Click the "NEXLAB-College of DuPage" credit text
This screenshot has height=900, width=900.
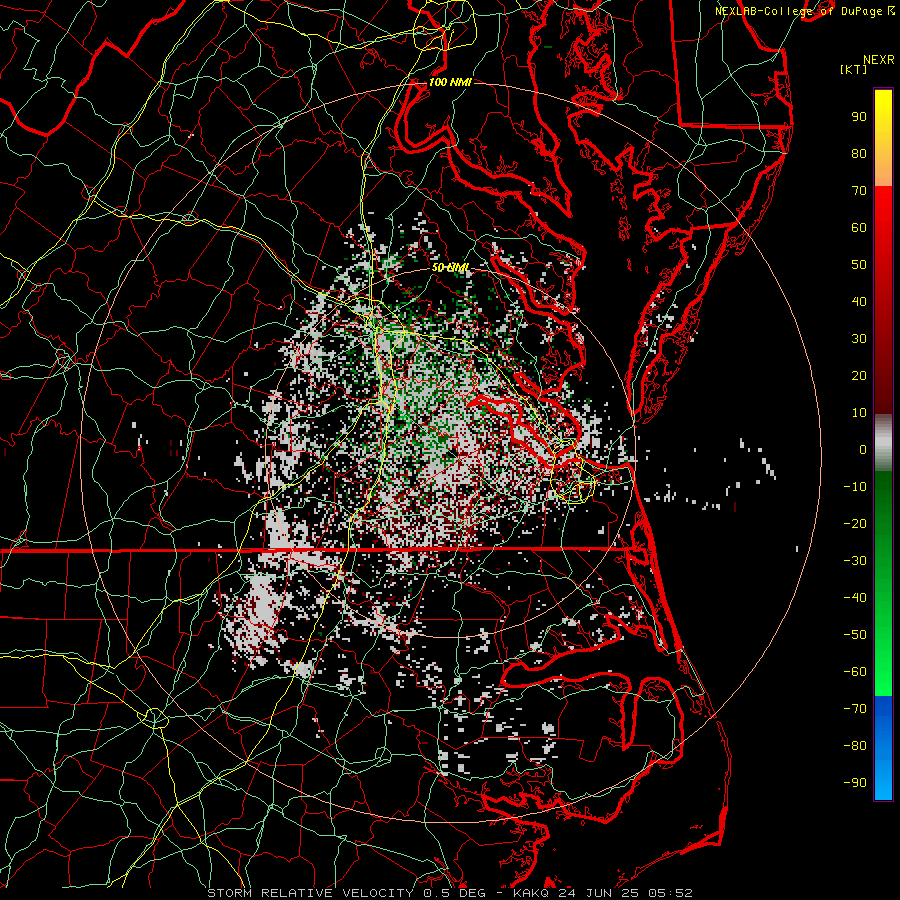(x=799, y=11)
